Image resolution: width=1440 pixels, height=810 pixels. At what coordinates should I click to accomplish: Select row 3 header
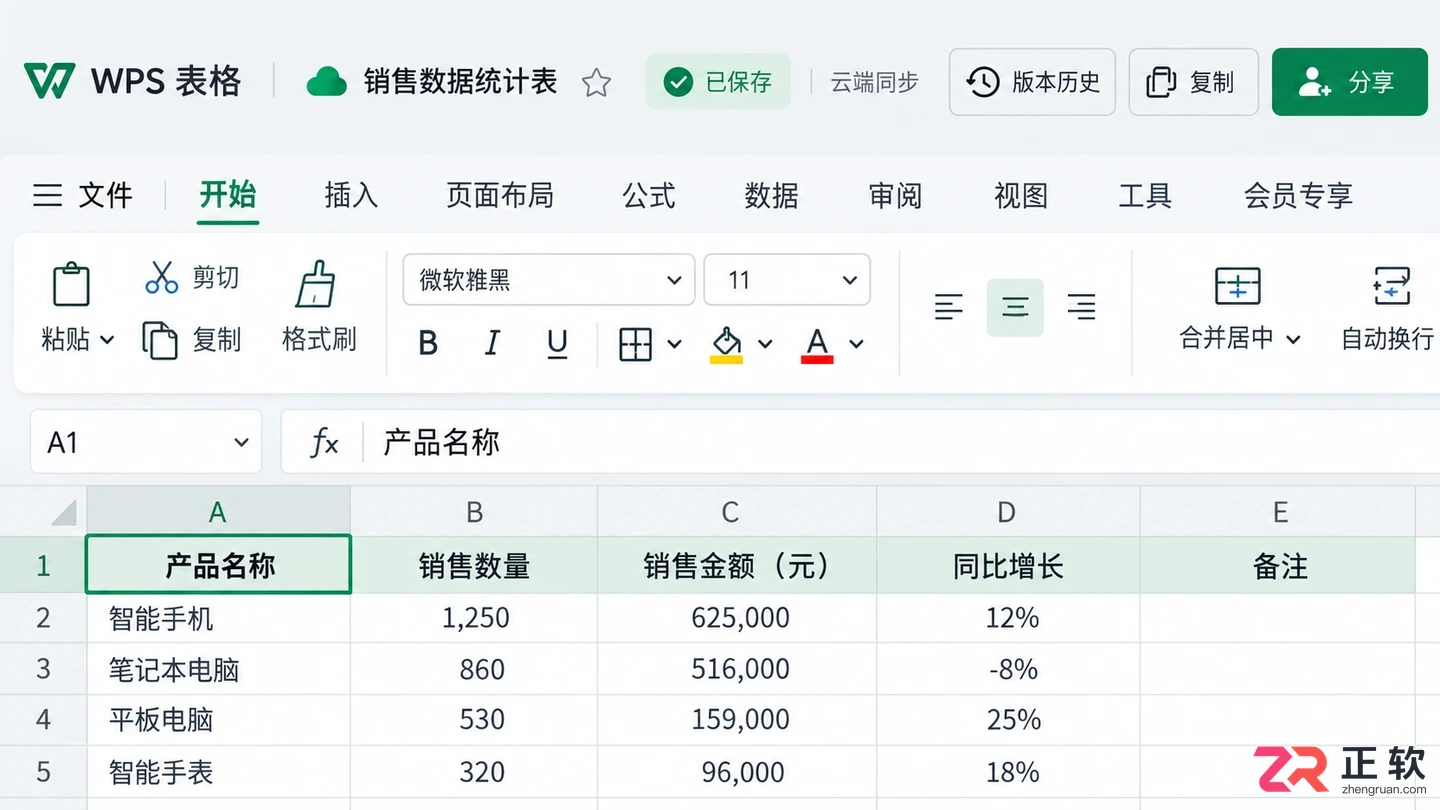click(x=43, y=669)
